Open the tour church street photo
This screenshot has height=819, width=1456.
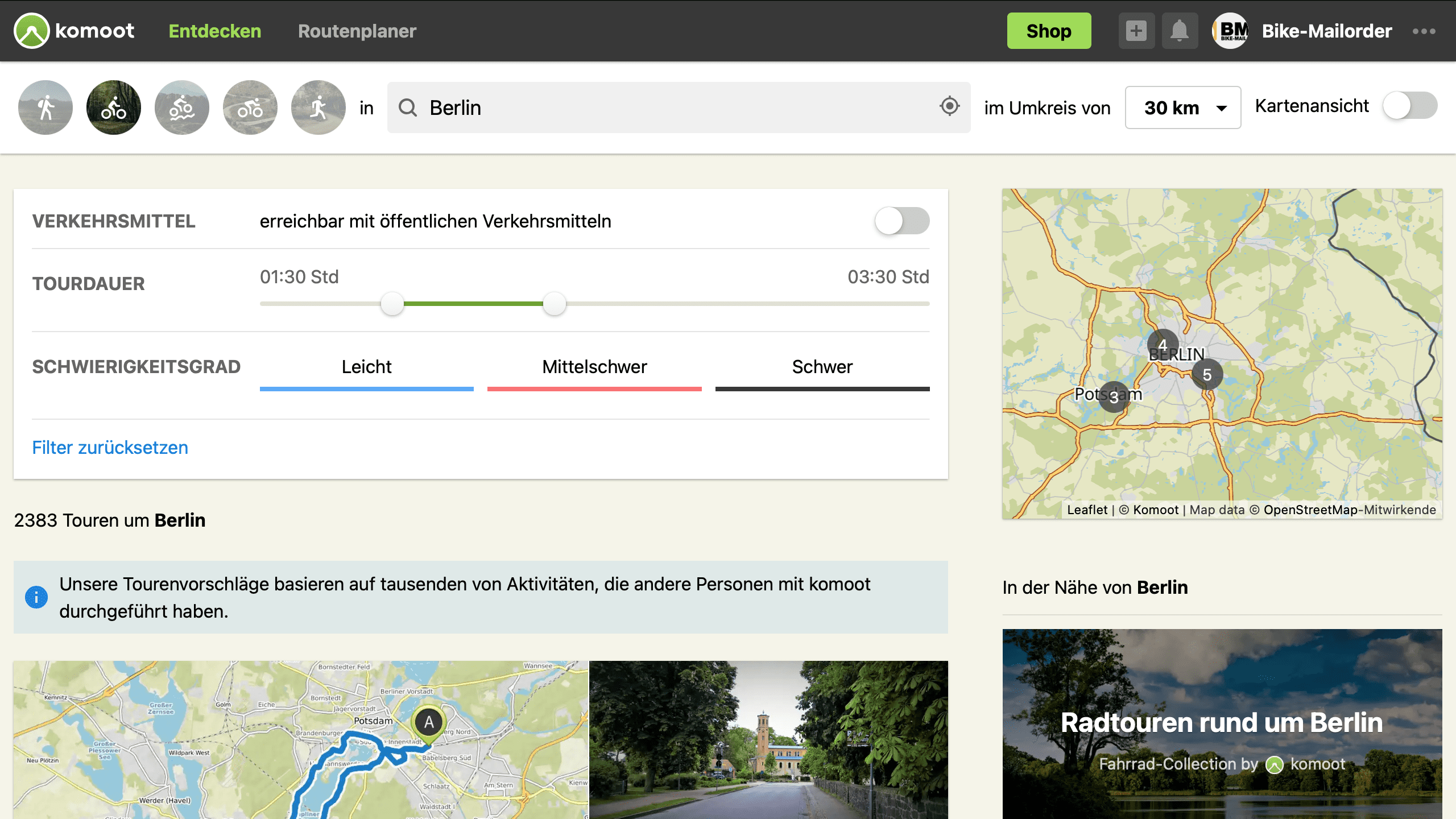(768, 740)
